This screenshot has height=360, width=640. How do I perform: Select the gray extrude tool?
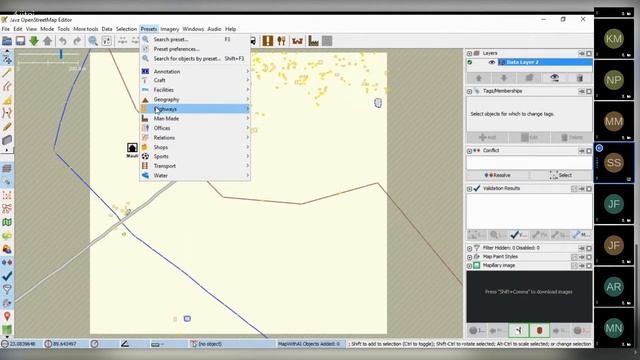tap(7, 140)
